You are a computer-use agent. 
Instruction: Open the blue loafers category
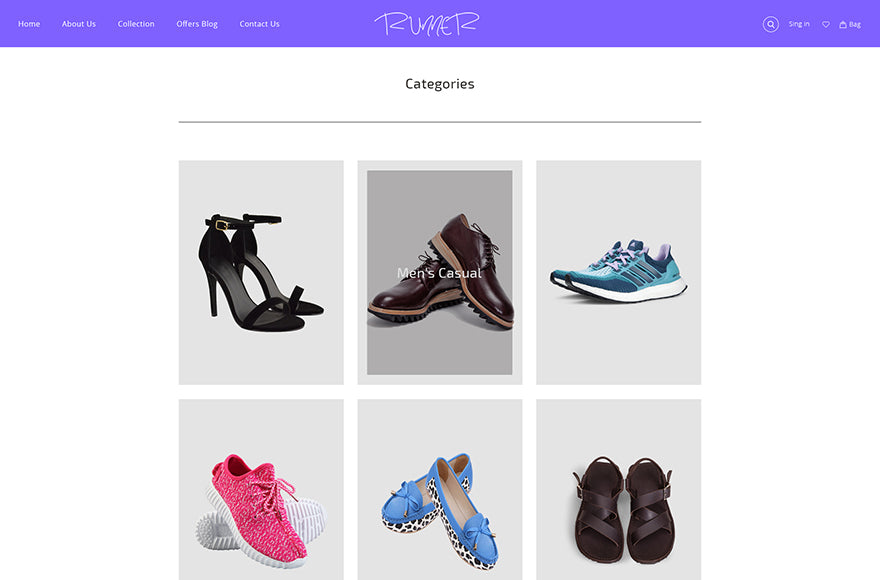439,490
